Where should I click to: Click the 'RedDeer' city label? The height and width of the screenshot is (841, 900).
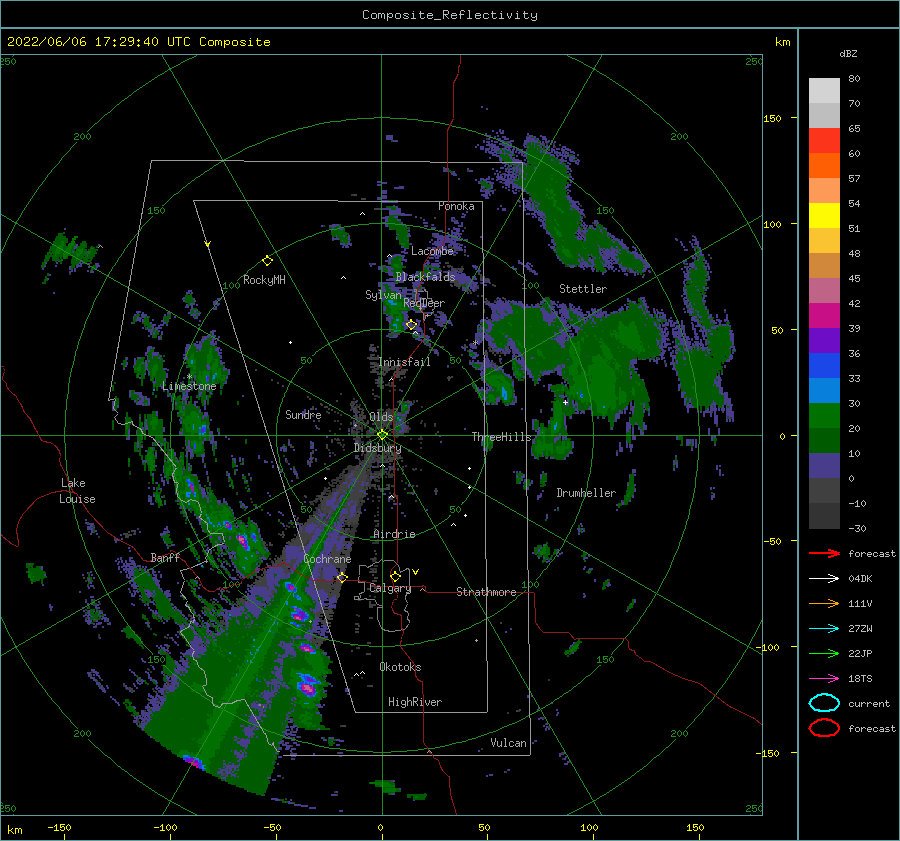(x=424, y=303)
